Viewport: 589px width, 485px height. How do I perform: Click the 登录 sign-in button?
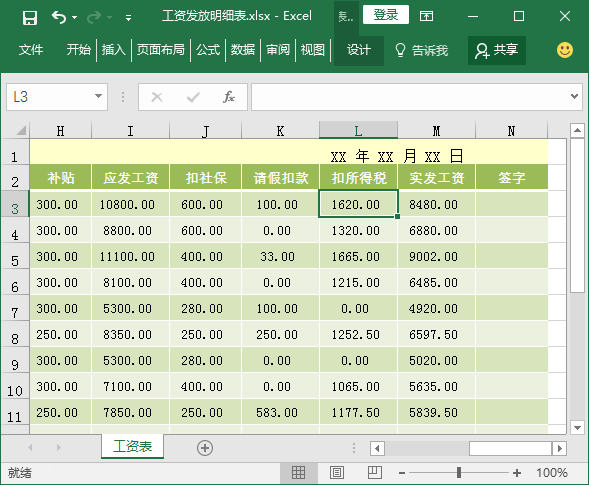click(386, 15)
